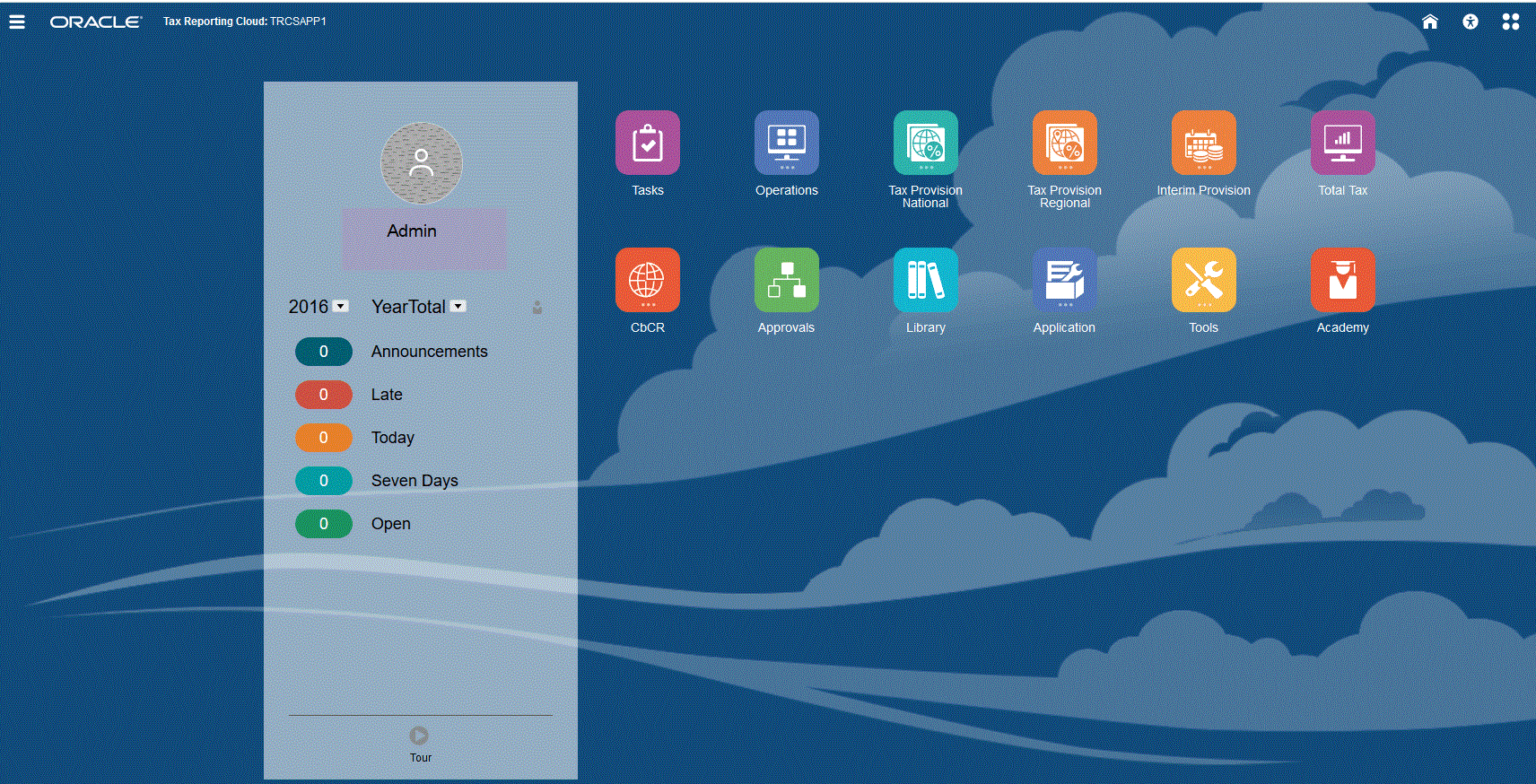
Task: Click the Tasks label text
Action: 648,190
